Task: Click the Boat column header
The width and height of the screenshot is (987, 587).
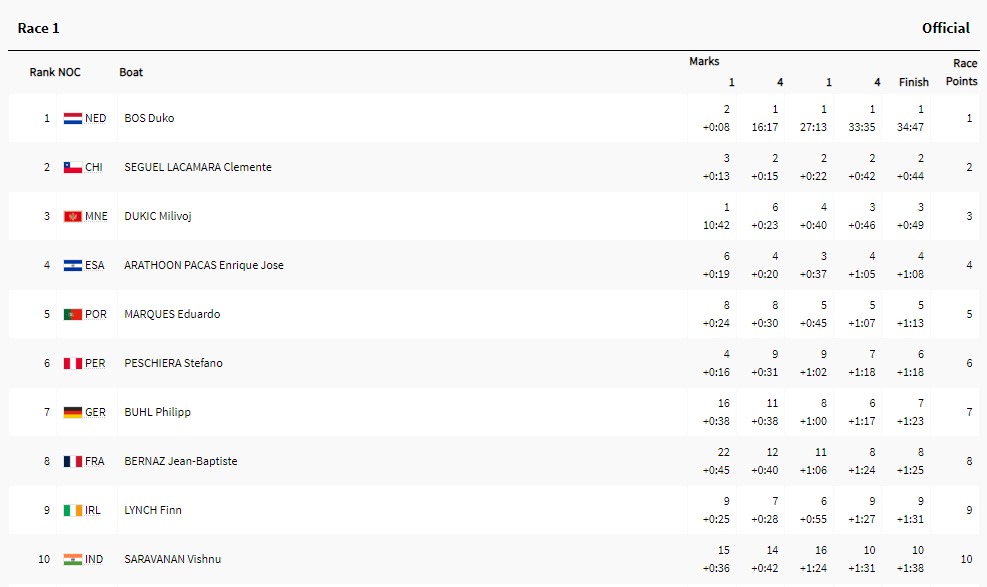Action: click(131, 72)
